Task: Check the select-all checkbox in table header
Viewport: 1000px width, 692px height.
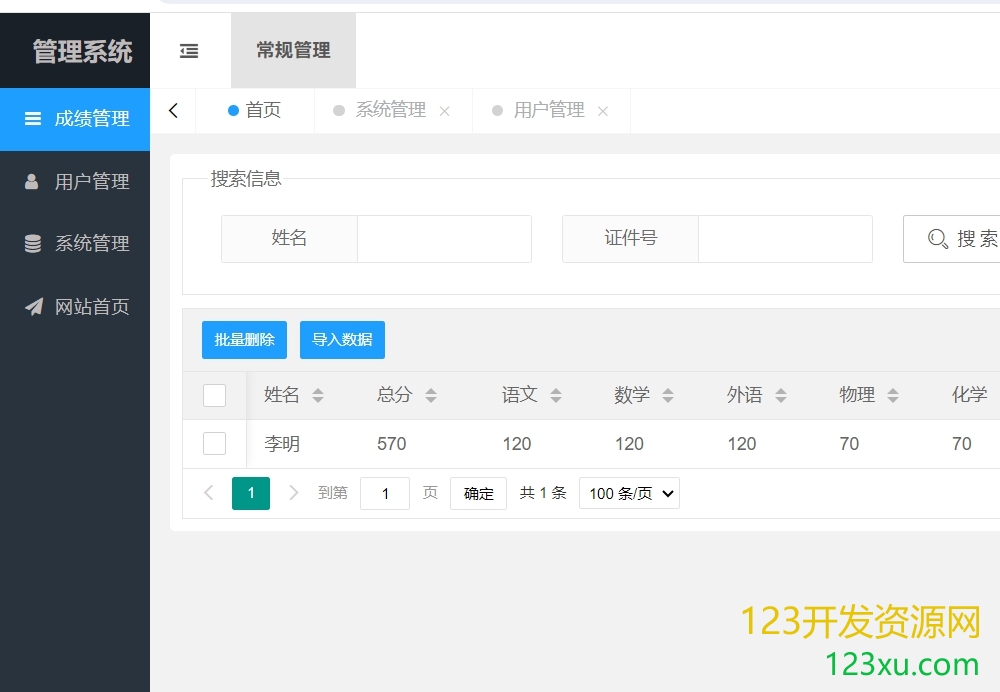Action: coord(215,396)
